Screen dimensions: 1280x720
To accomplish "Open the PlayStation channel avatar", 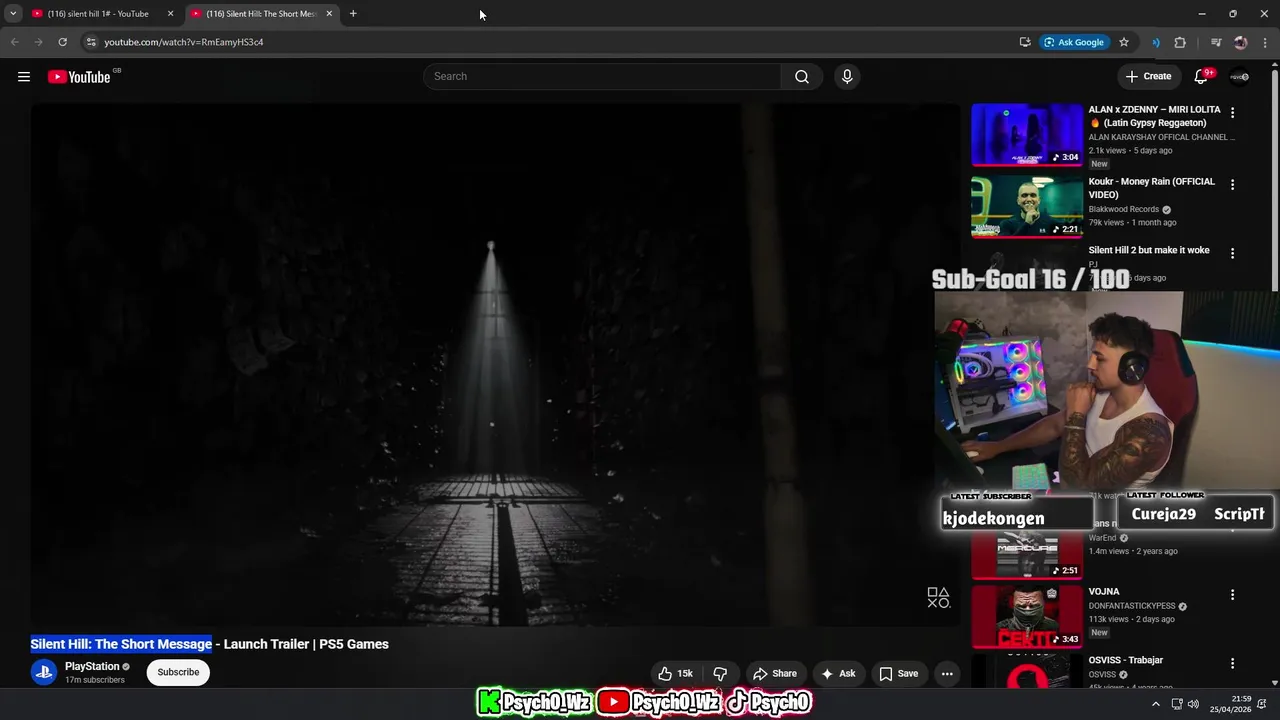I will point(44,672).
